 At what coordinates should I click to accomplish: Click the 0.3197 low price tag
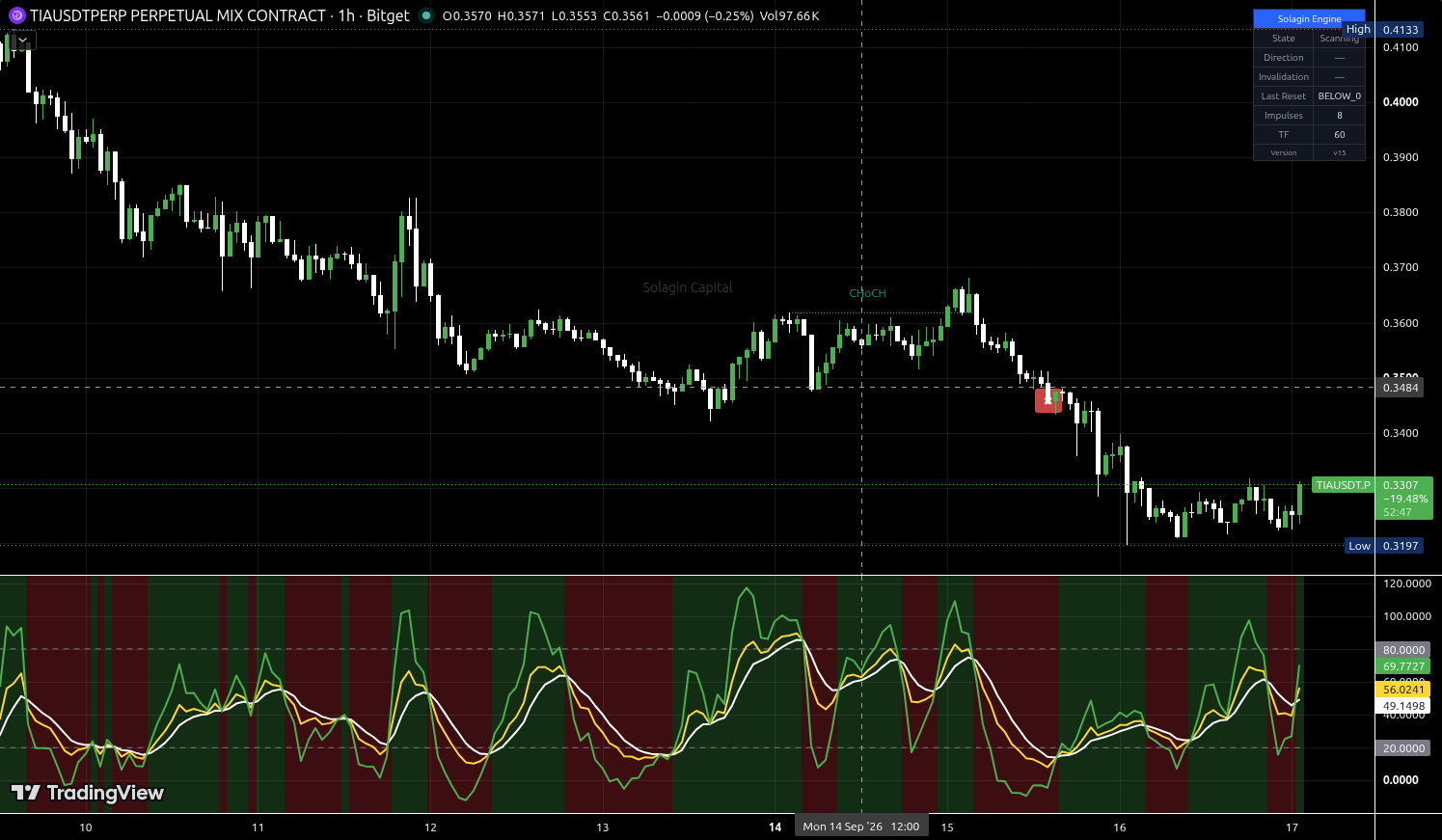[1401, 546]
